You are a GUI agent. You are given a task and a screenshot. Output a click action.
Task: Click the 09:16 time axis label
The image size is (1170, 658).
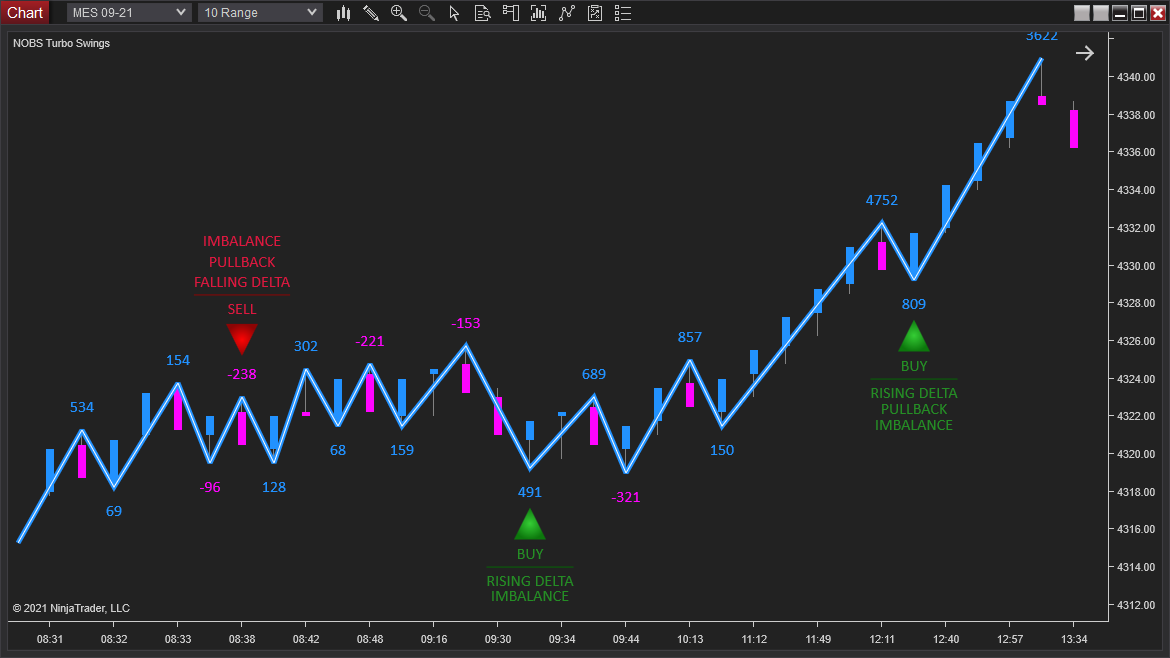pyautogui.click(x=434, y=639)
